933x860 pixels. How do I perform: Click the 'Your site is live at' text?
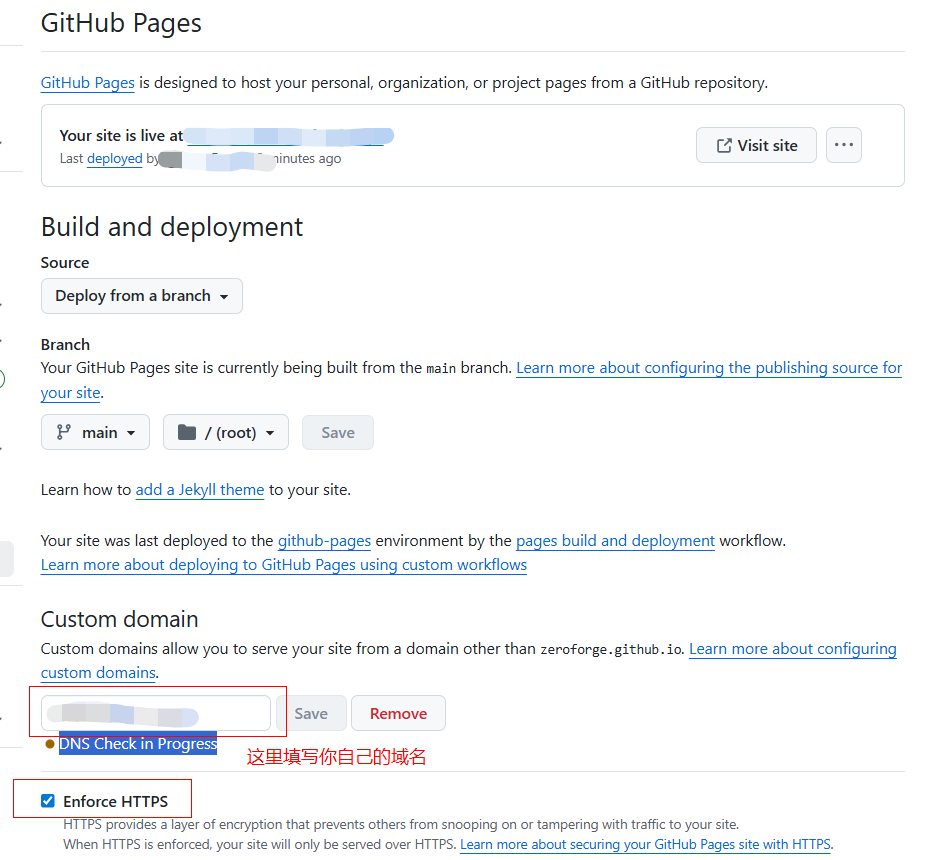tap(121, 136)
